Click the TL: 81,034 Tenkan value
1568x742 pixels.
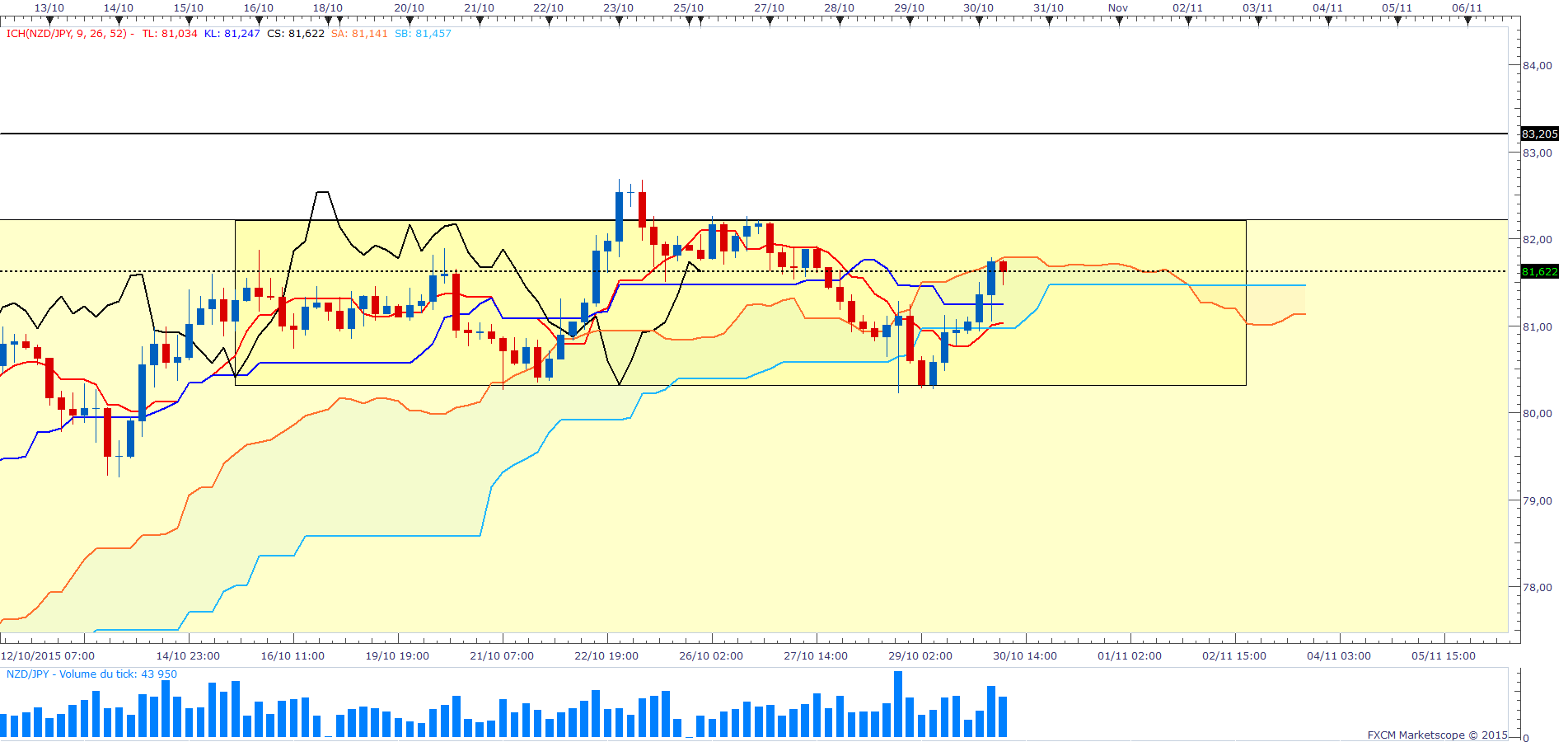pos(170,34)
